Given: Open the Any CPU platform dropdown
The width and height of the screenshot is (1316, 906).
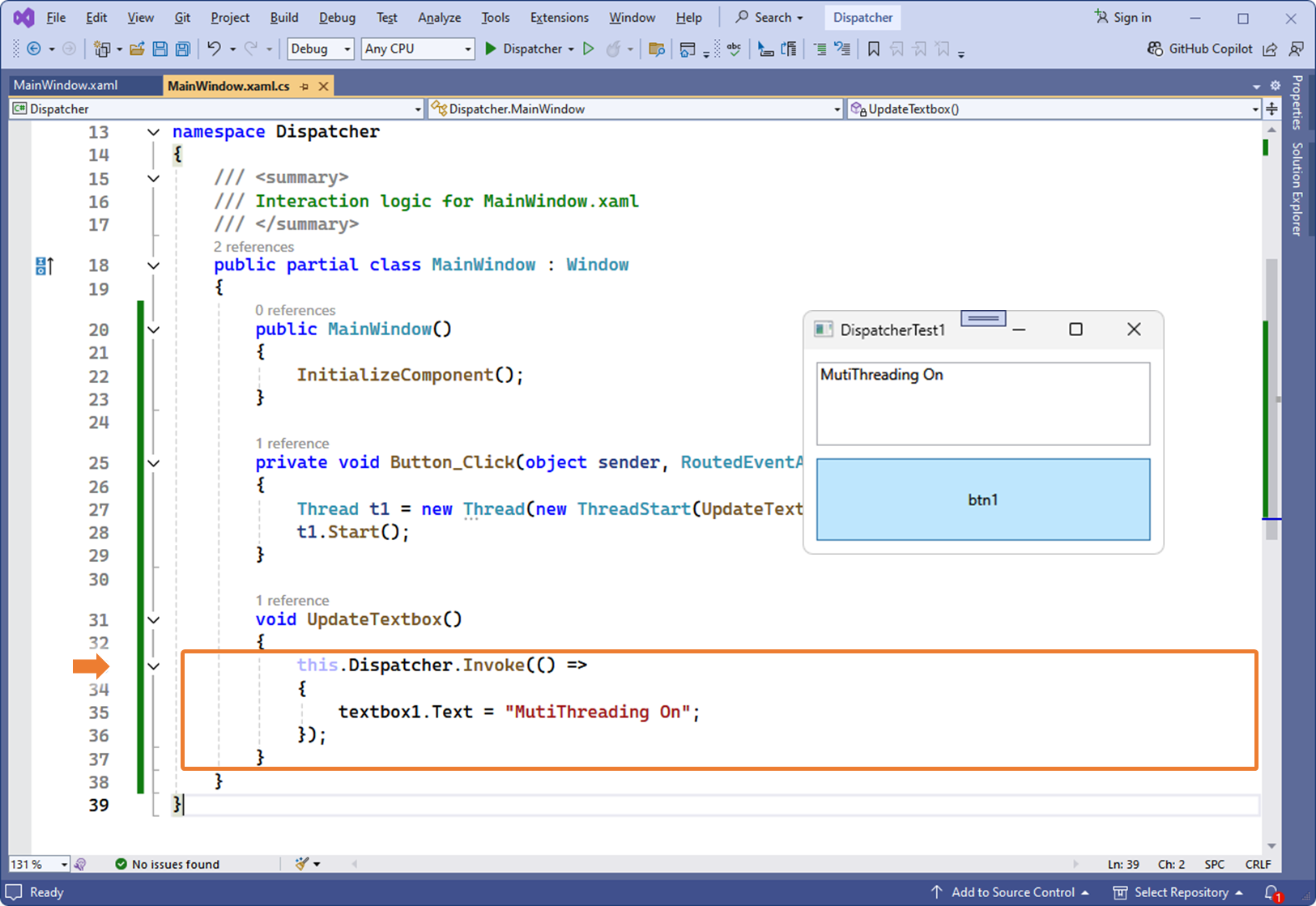Looking at the screenshot, I should [x=417, y=49].
